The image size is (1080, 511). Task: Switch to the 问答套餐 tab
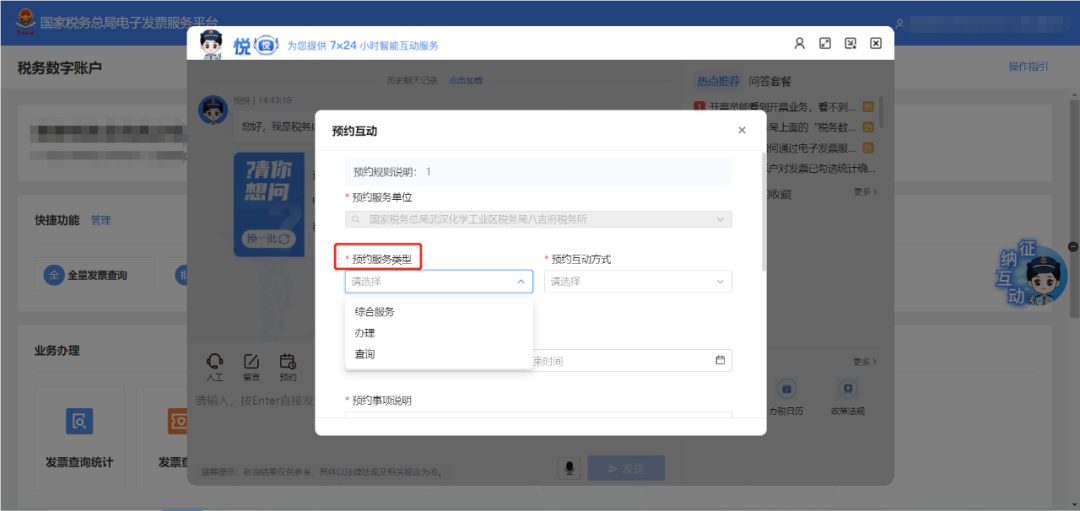770,81
